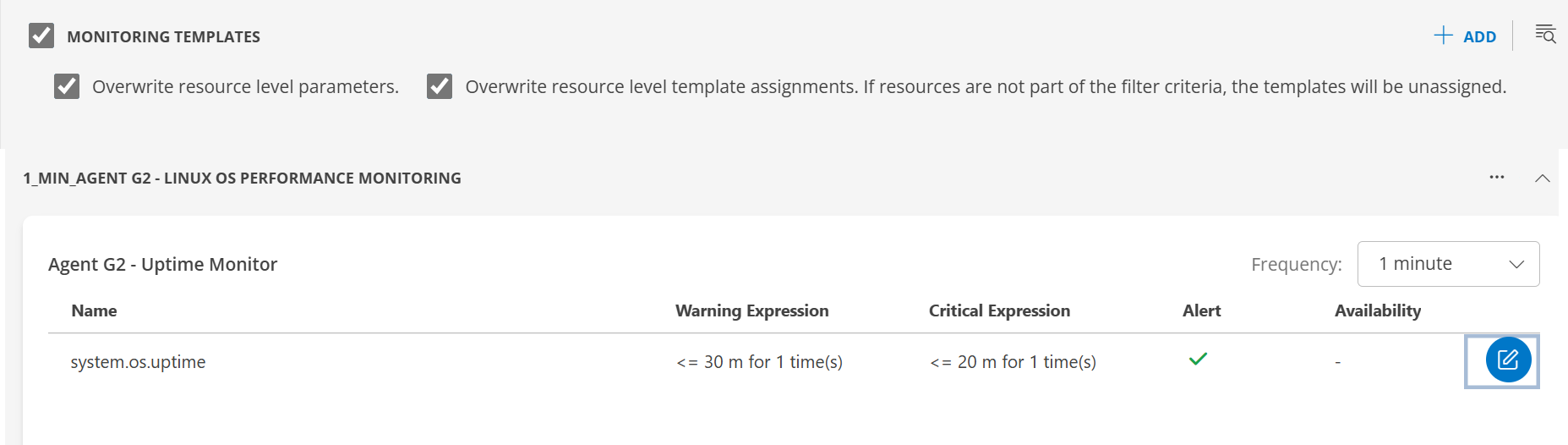Select the system.os.uptime metric name
The image size is (1568, 445).
pos(138,362)
